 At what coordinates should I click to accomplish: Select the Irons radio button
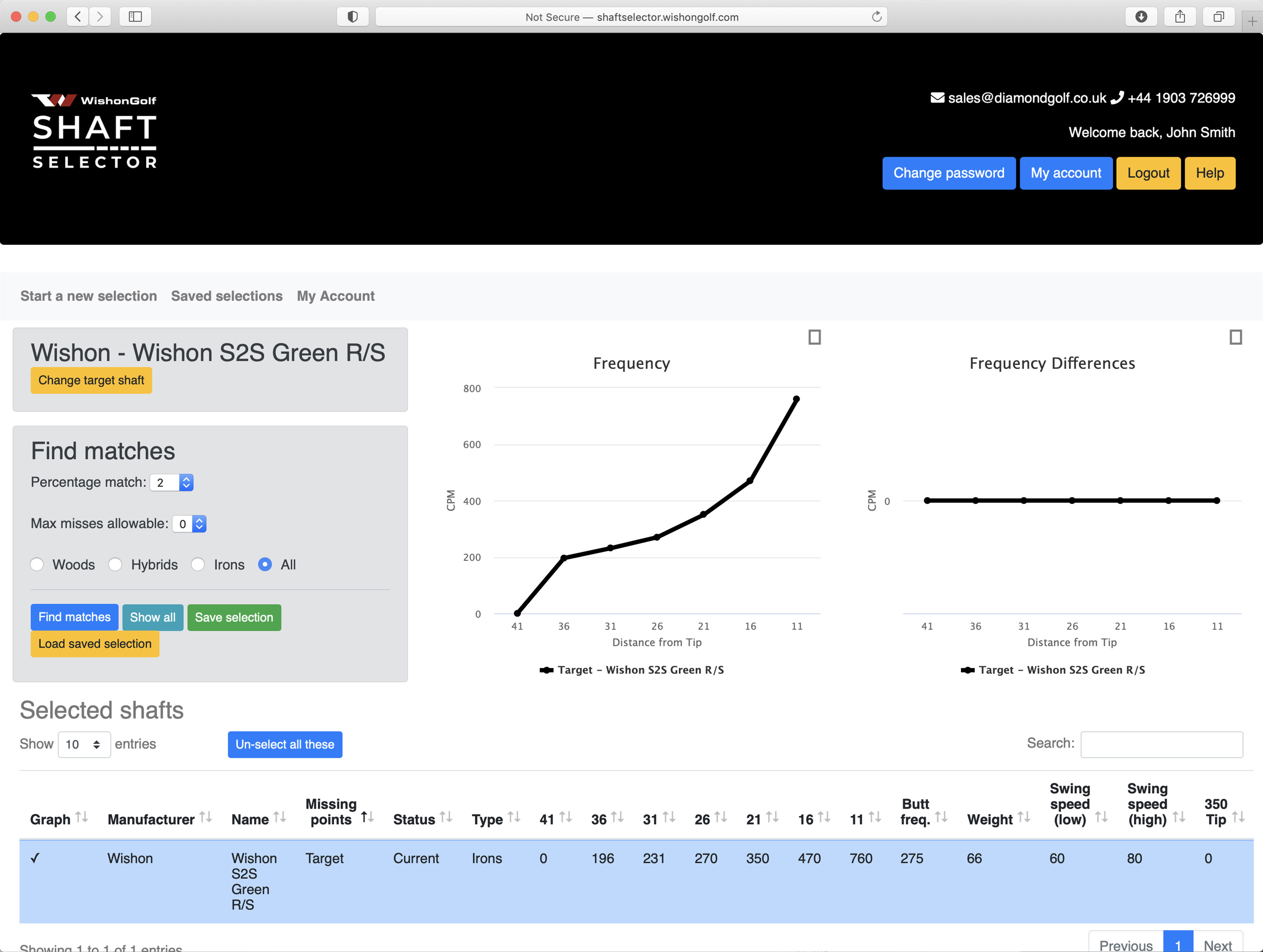click(x=198, y=565)
